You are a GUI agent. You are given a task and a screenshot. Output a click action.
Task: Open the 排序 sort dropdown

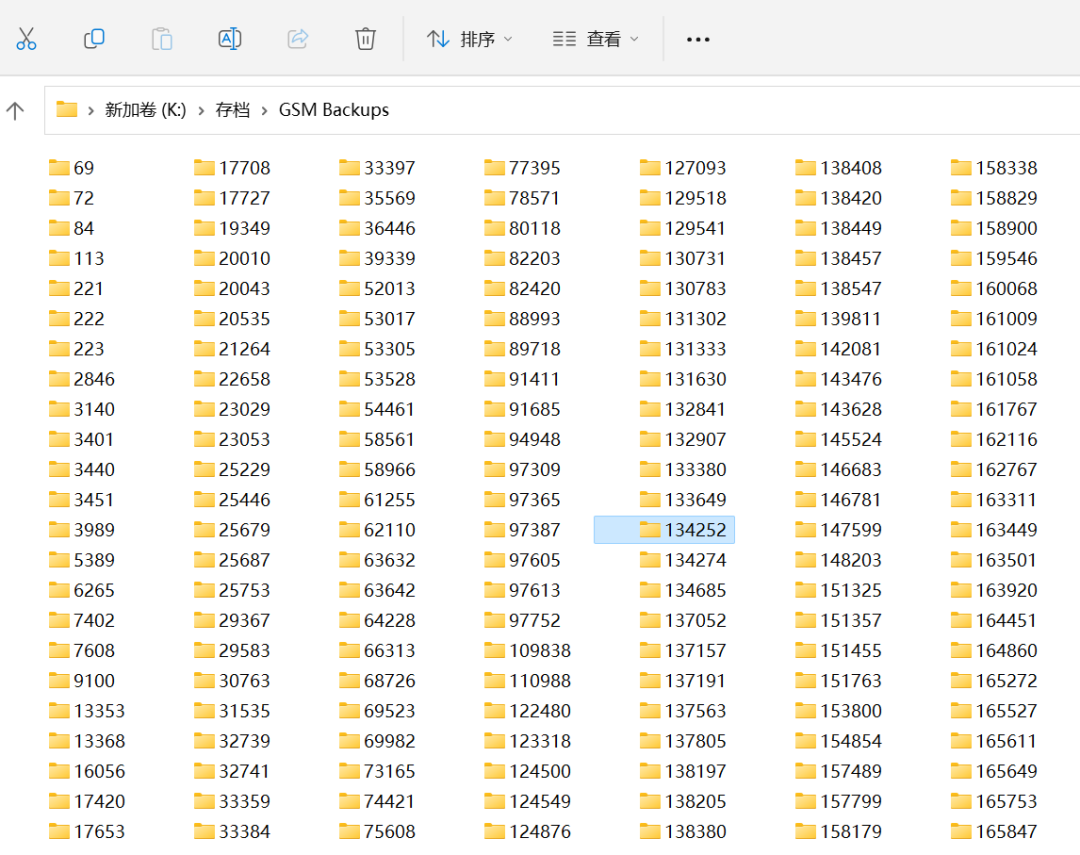pos(469,39)
